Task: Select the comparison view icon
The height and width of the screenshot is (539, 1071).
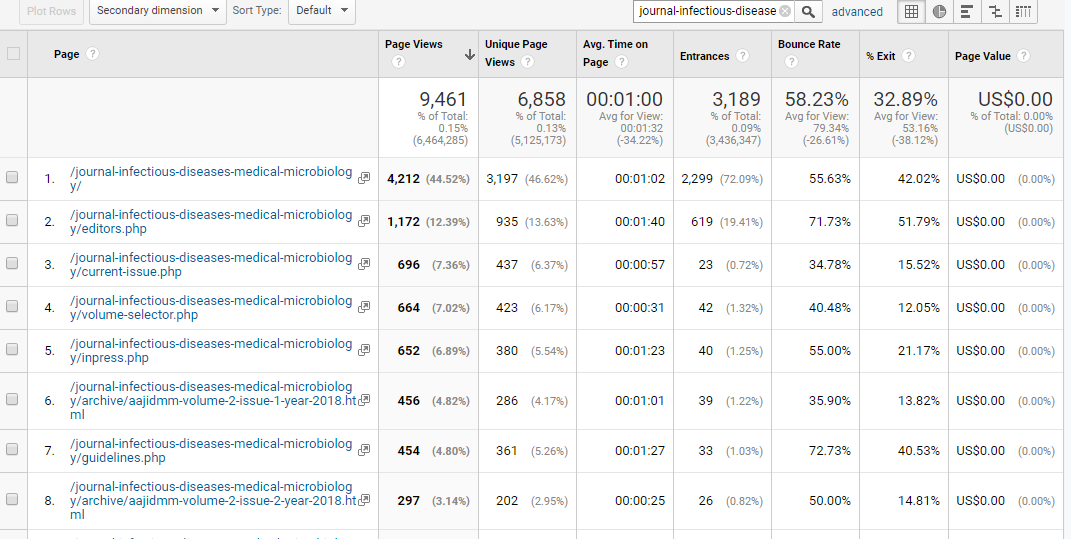Action: (995, 11)
